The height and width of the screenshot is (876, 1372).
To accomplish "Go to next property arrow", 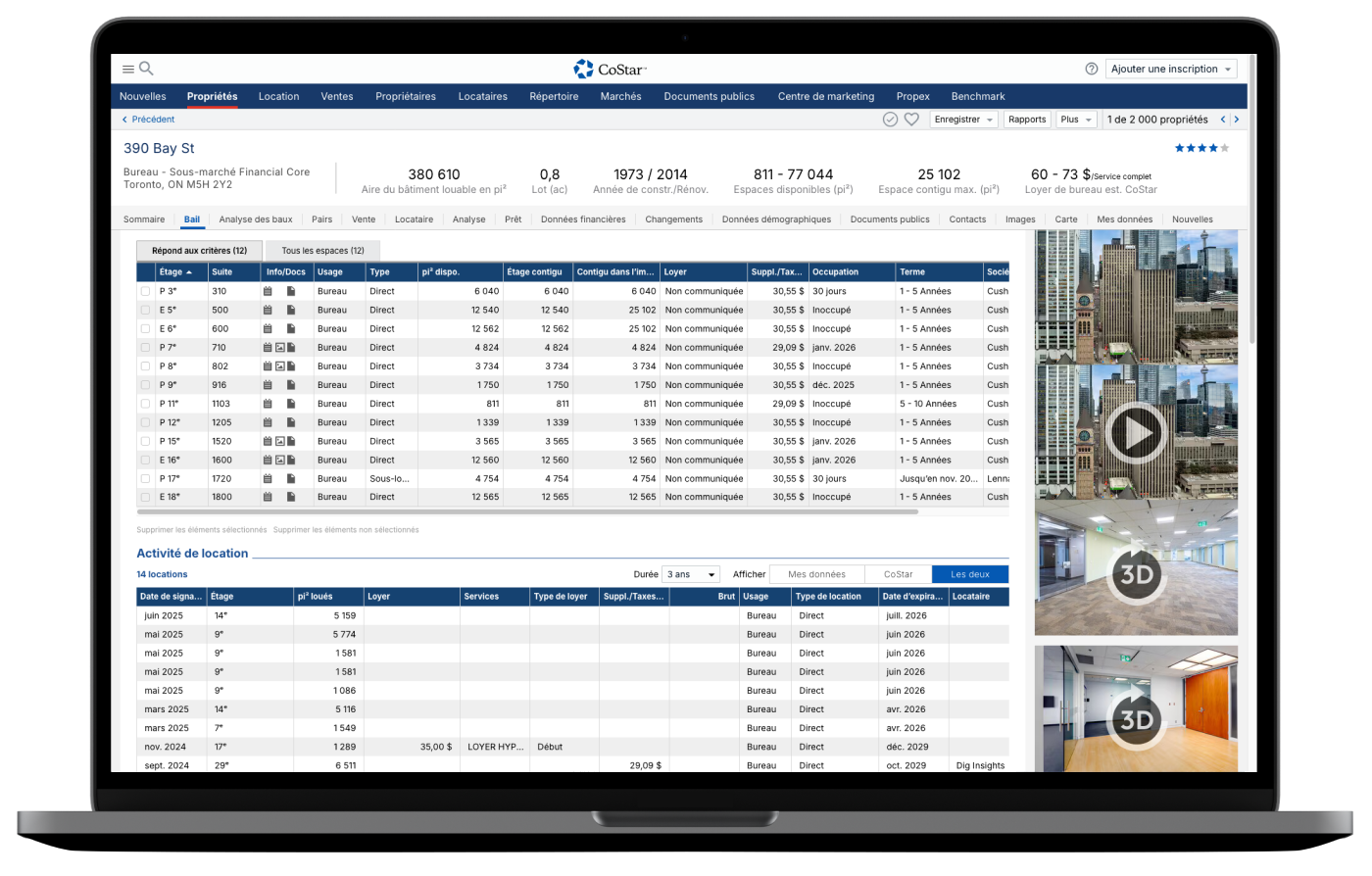I will pos(1237,120).
